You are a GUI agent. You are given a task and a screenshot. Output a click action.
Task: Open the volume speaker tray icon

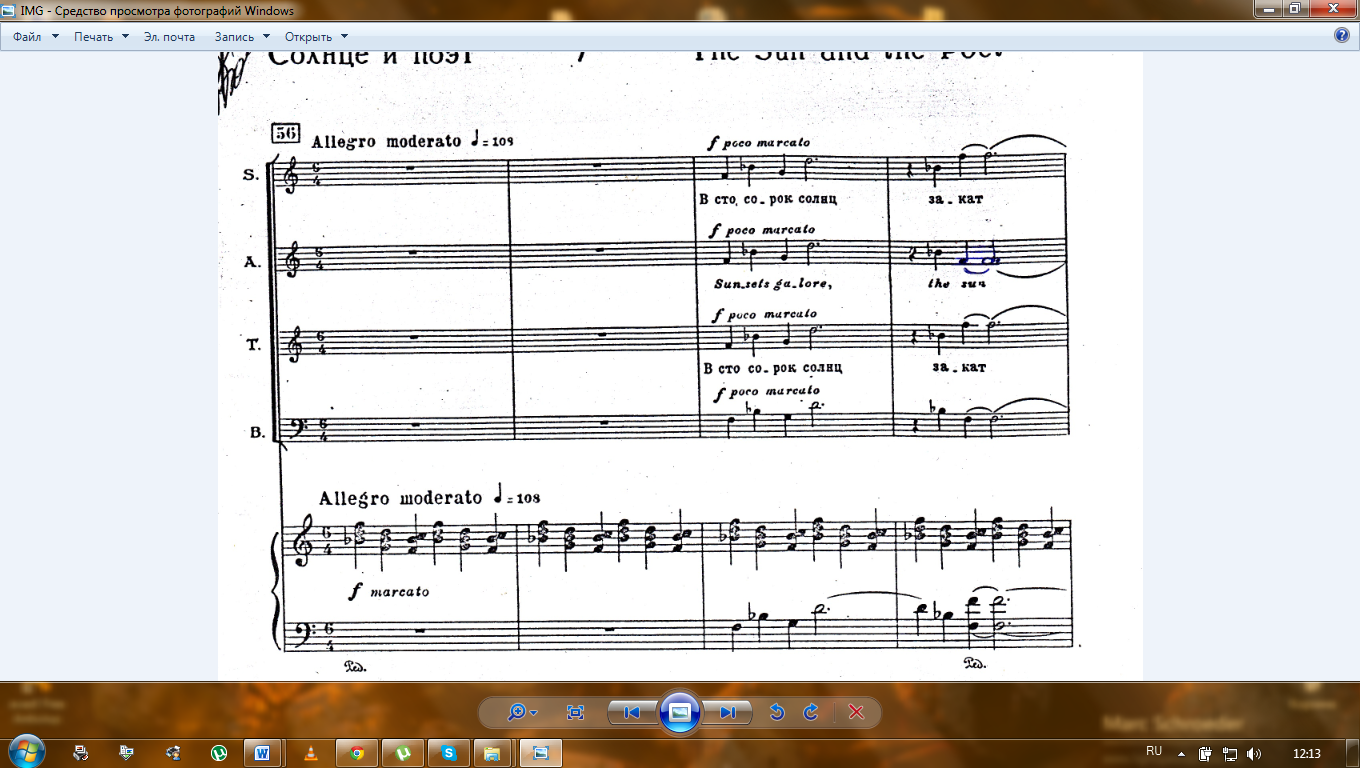(1254, 752)
